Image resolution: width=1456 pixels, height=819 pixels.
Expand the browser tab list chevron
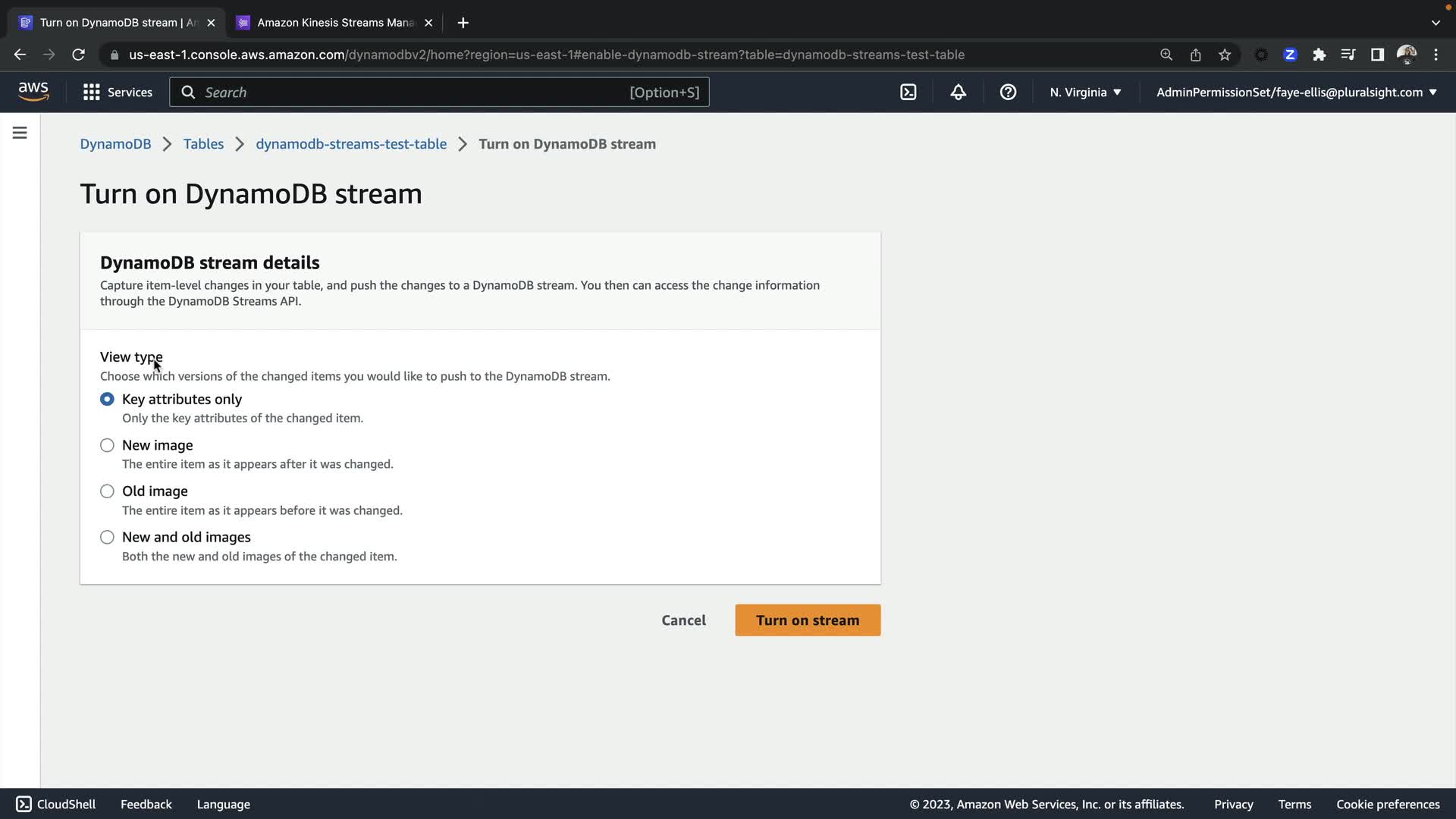[1436, 23]
